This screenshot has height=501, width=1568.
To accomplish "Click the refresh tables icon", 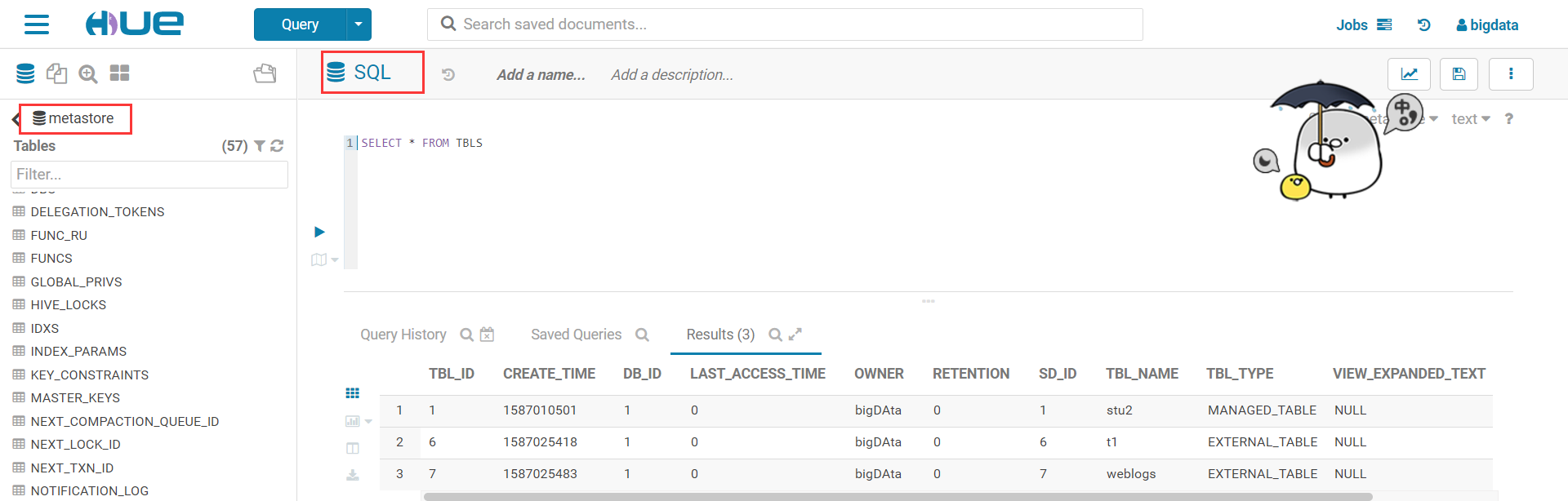I will tap(277, 146).
